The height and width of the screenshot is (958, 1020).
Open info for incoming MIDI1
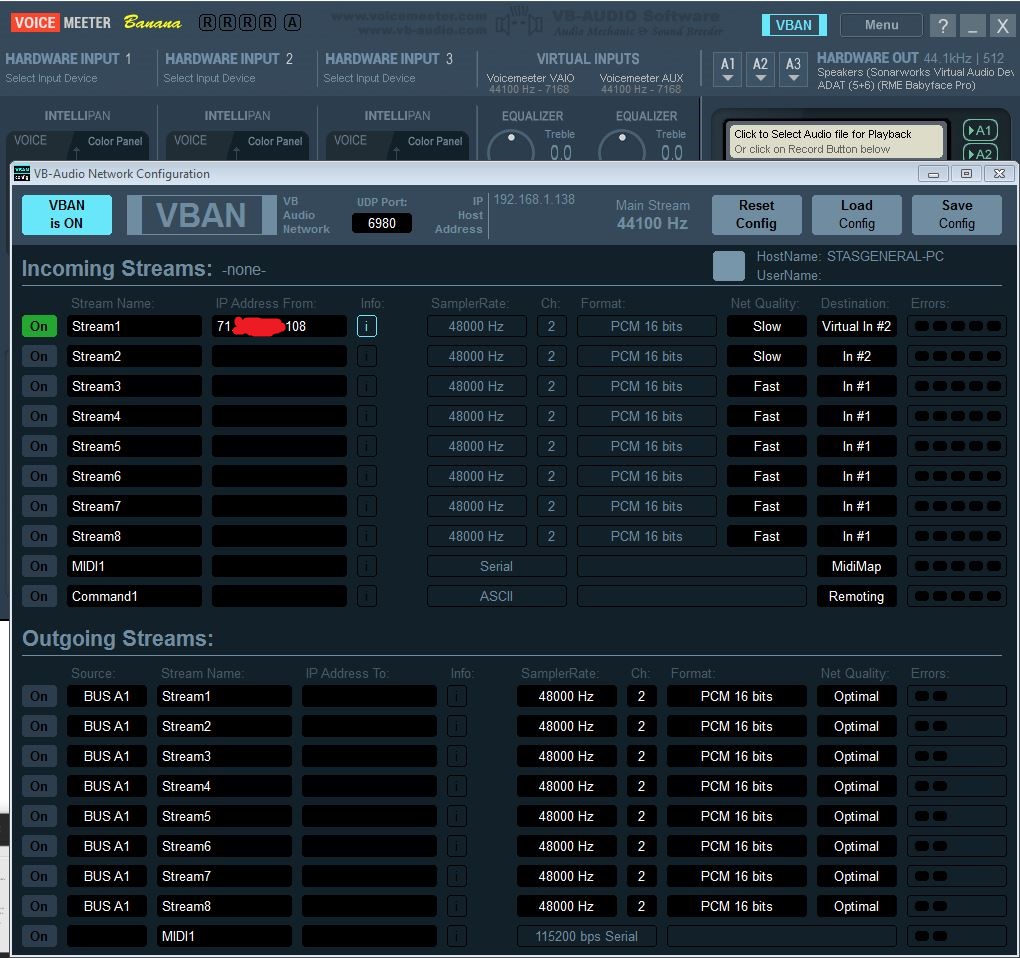click(366, 566)
